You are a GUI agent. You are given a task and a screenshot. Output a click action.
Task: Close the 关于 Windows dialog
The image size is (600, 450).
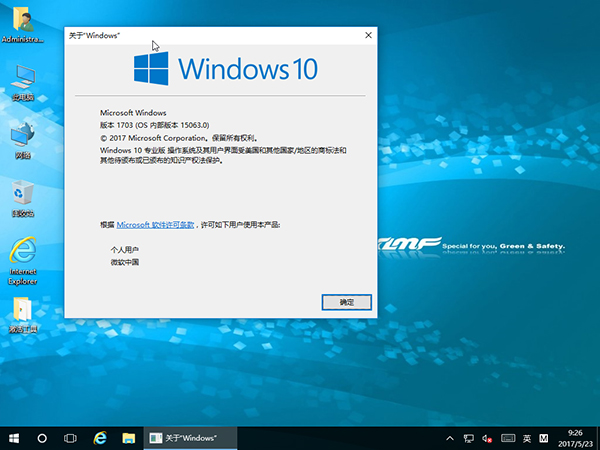click(x=368, y=35)
